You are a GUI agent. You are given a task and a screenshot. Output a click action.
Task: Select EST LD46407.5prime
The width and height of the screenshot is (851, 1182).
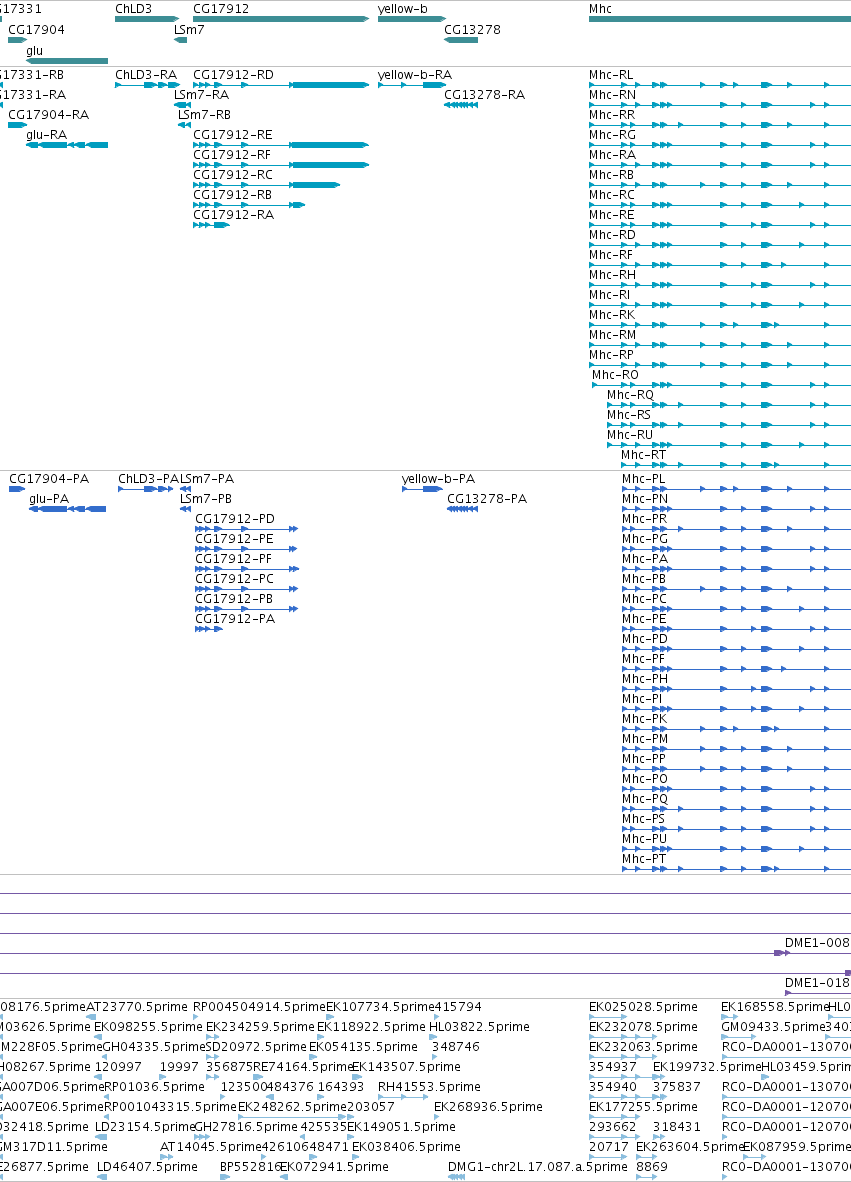(147, 1167)
